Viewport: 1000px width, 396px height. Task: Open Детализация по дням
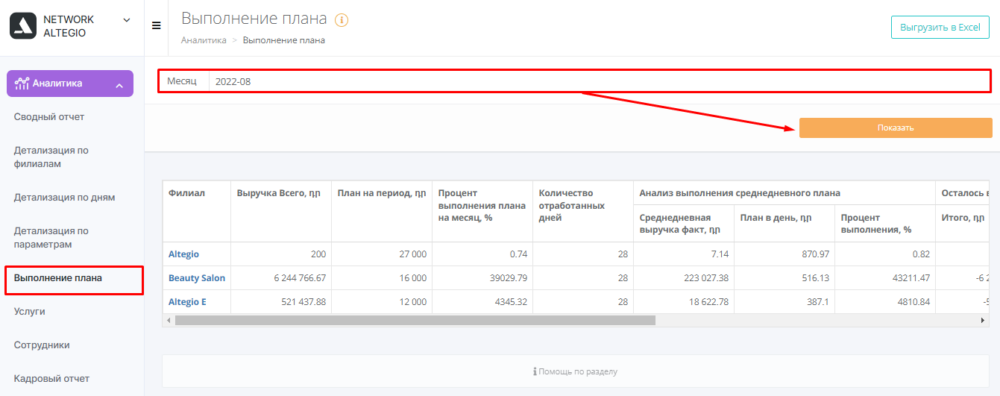click(x=64, y=197)
